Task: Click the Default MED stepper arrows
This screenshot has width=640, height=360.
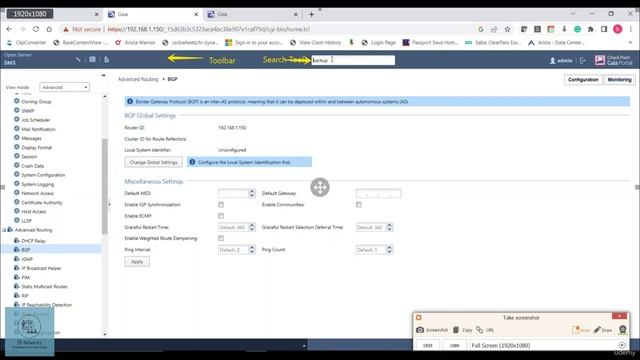Action: coord(252,193)
